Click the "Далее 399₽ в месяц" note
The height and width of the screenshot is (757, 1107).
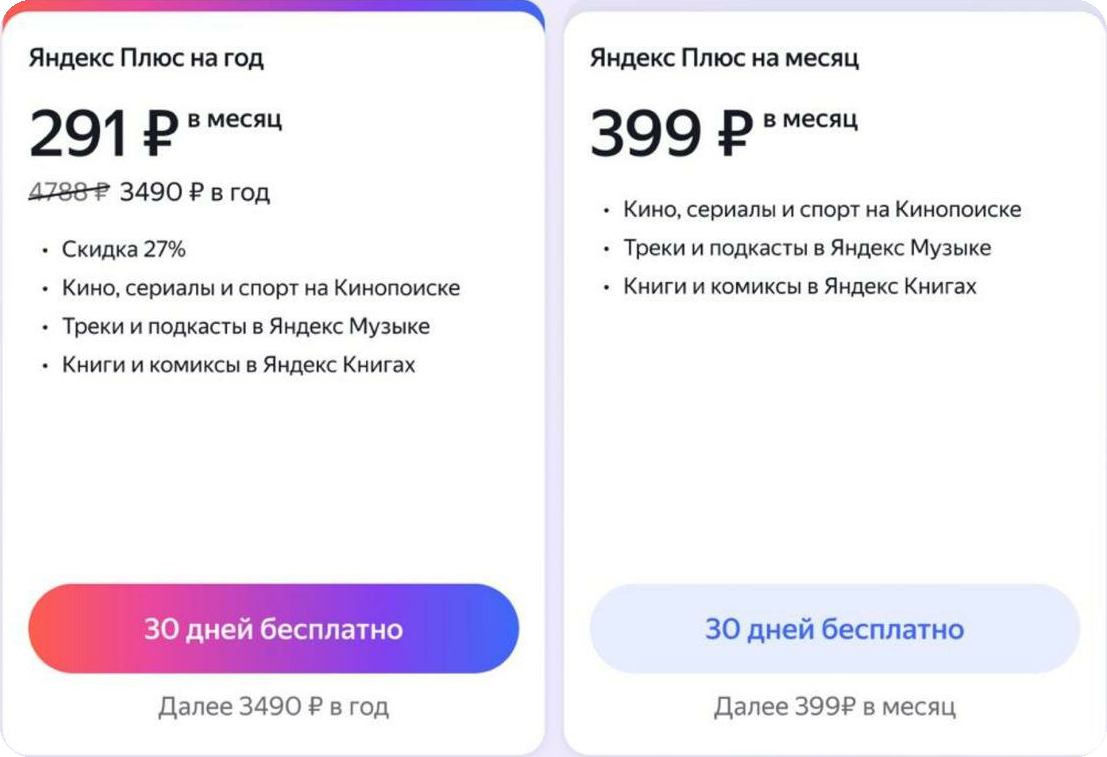pyautogui.click(x=834, y=707)
